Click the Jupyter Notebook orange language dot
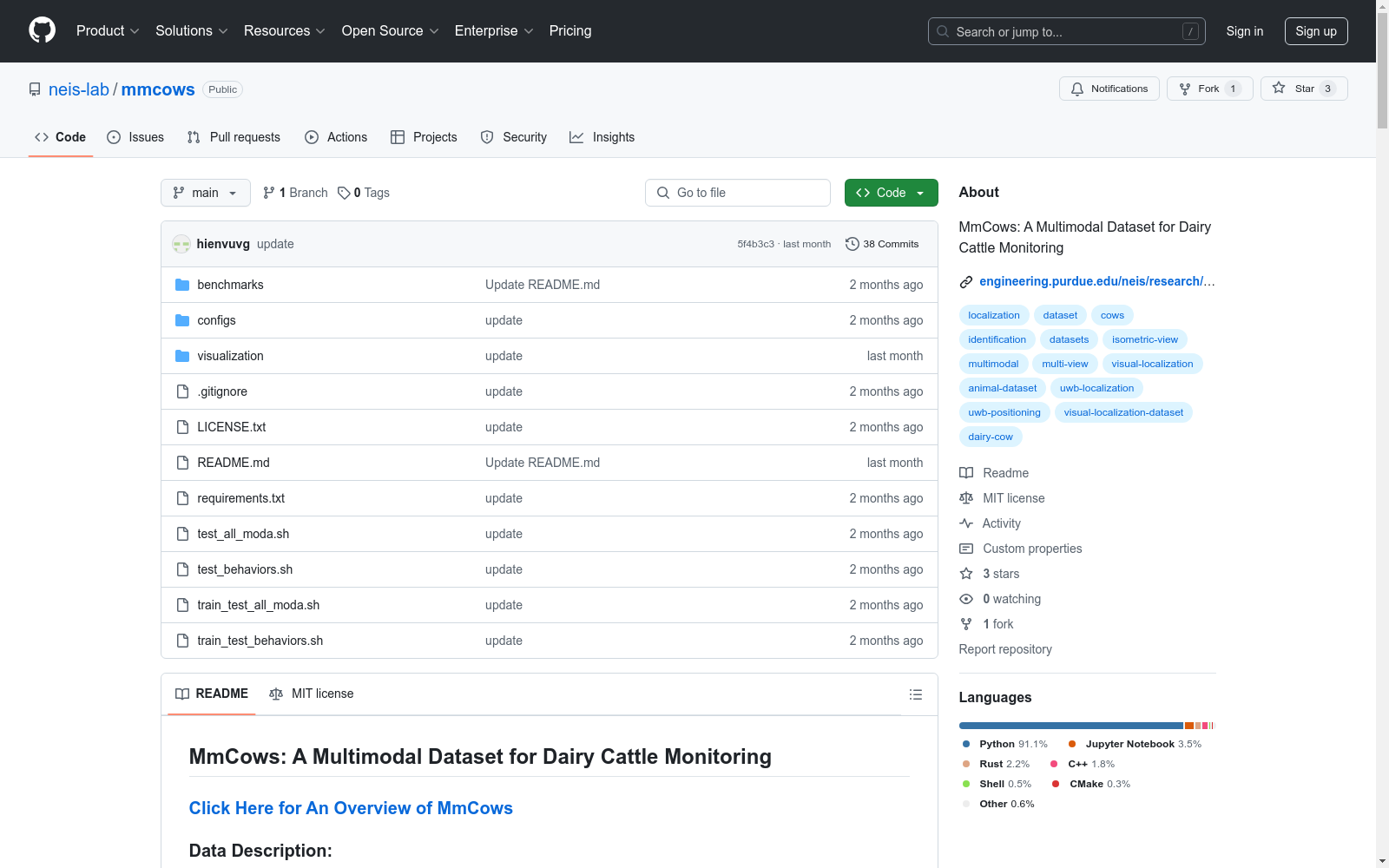This screenshot has width=1389, height=868. tap(1072, 744)
